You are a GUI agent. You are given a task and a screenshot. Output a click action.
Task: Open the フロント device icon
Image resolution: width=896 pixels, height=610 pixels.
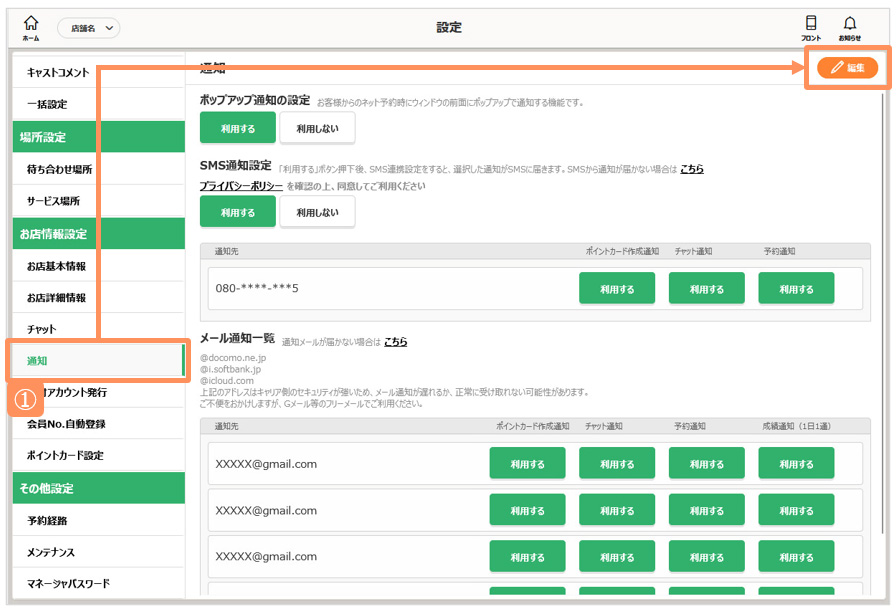pyautogui.click(x=811, y=27)
